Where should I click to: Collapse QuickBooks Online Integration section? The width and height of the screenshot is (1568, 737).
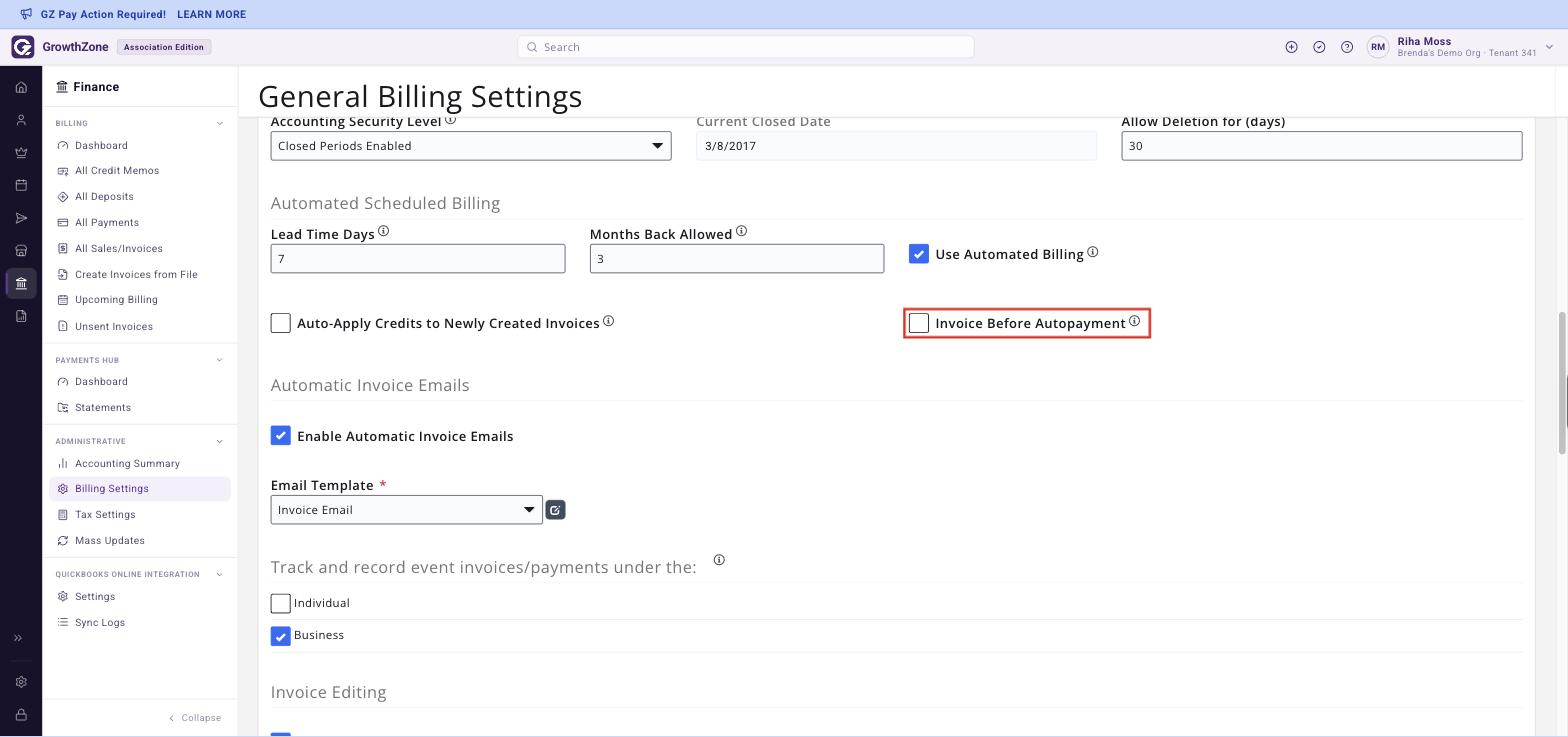coord(220,574)
